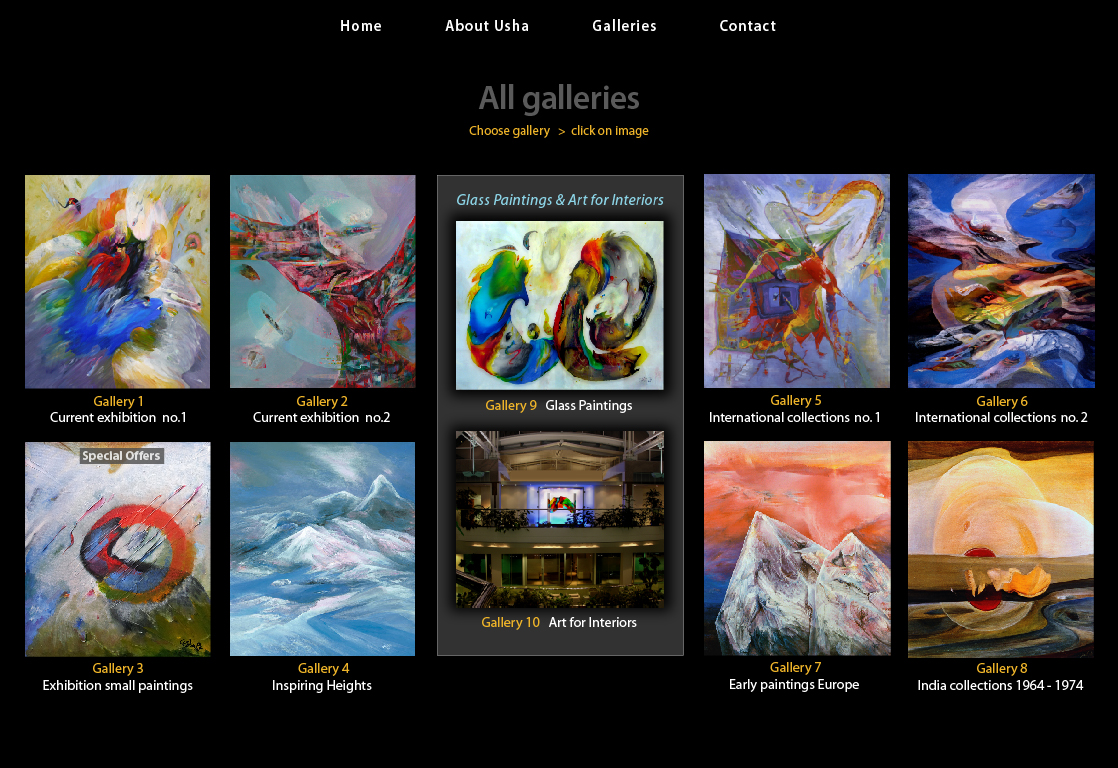Open the Gallery 10 Art for Interiors link
1118x768 pixels.
(559, 623)
